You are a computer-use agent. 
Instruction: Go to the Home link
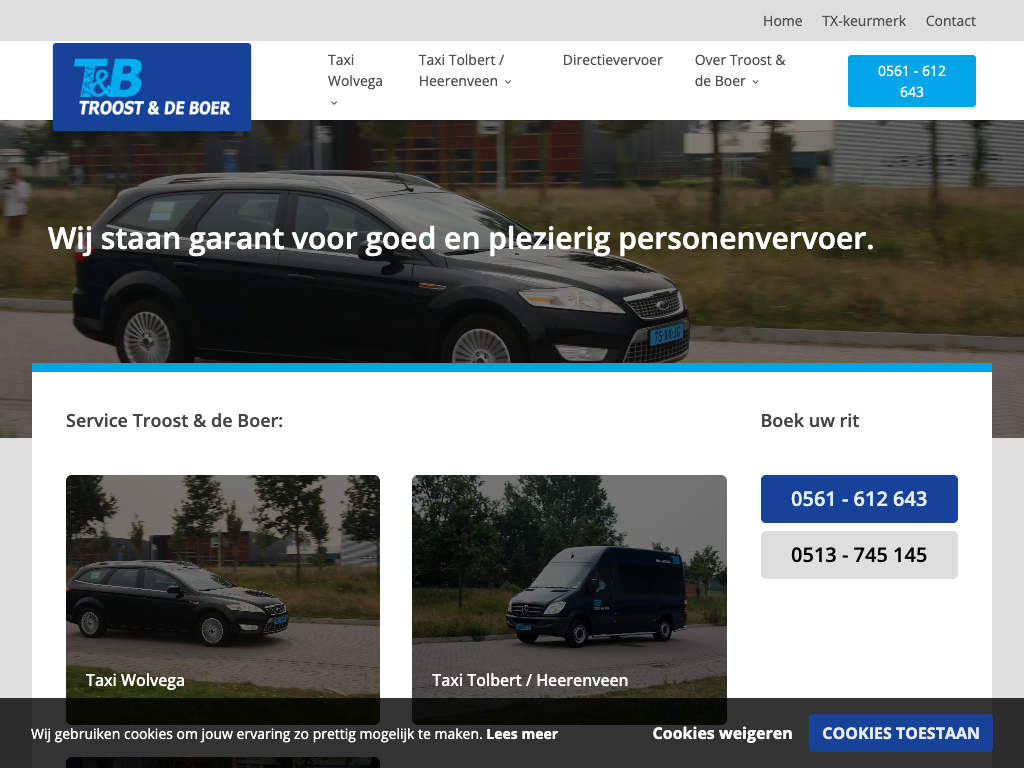[x=782, y=21]
